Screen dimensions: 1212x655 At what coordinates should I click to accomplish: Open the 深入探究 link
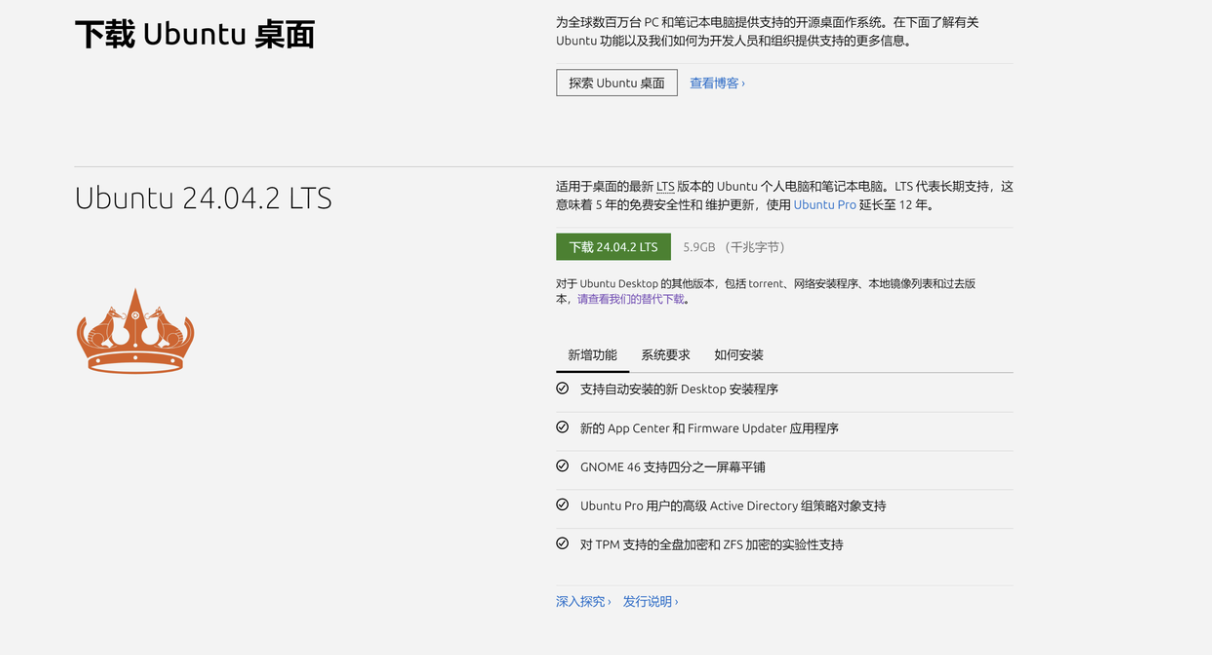583,601
